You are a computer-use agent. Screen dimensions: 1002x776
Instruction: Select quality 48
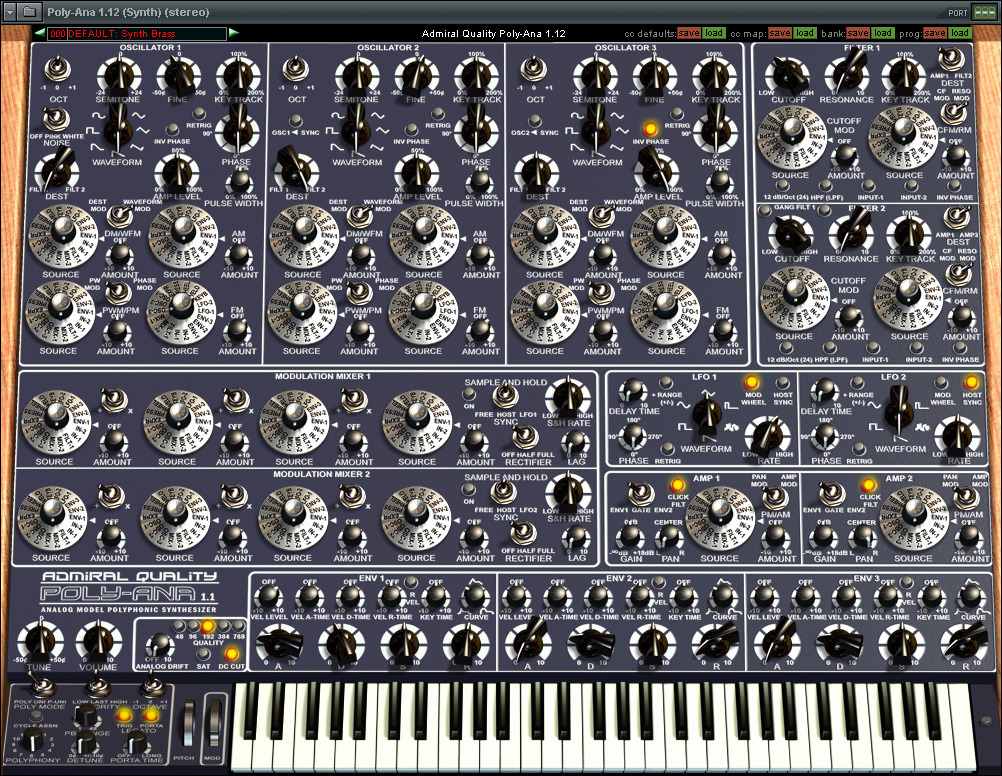(179, 625)
